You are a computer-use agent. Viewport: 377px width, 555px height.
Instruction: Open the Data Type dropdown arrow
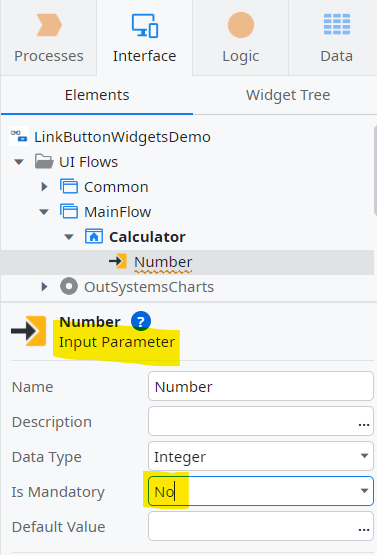[x=364, y=456]
